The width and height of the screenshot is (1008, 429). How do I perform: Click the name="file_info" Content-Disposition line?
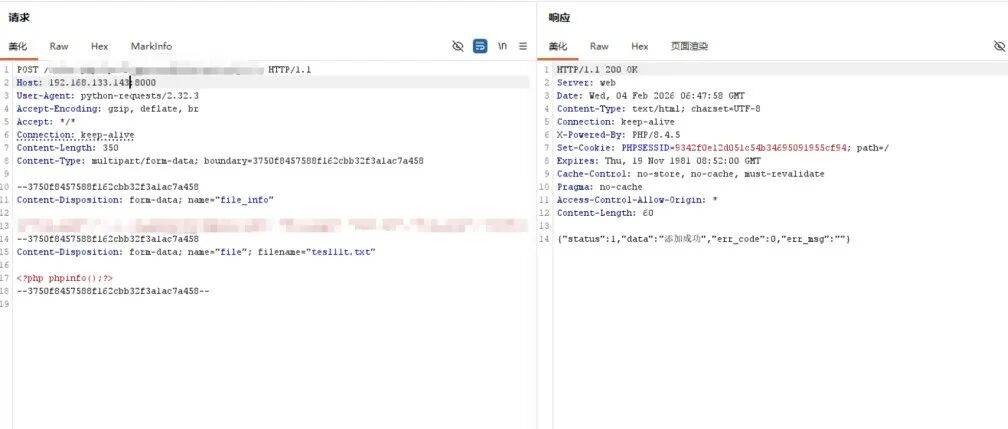tap(145, 200)
